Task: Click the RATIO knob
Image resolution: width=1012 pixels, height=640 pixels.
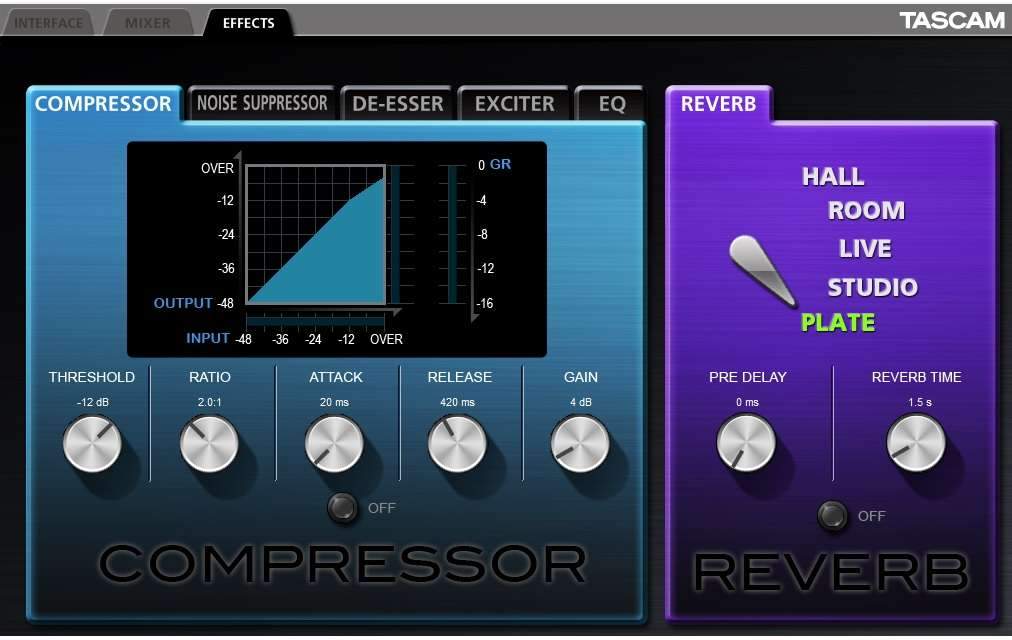Action: pyautogui.click(x=209, y=444)
